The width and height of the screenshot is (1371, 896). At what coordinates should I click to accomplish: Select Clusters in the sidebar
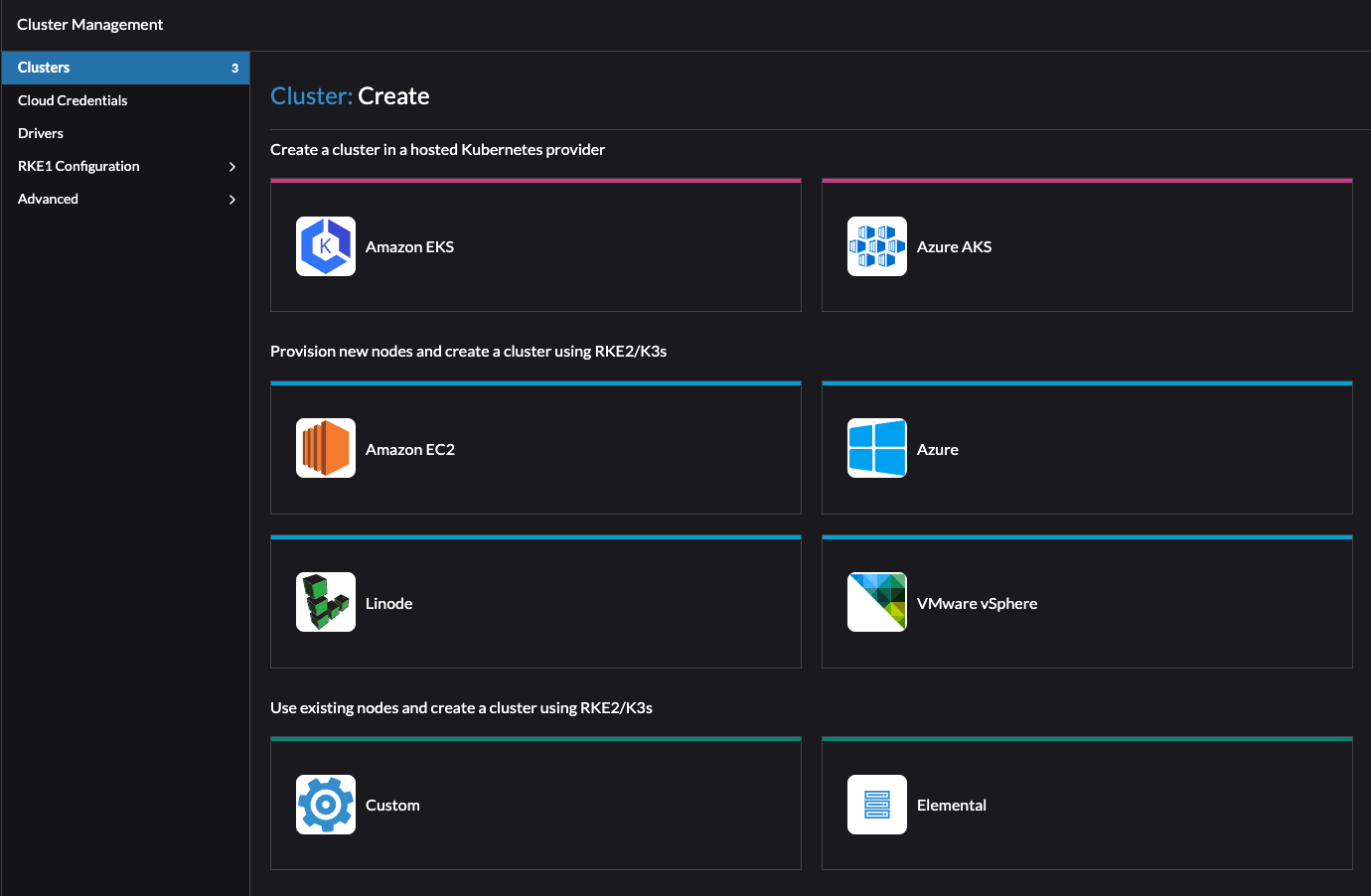click(125, 68)
